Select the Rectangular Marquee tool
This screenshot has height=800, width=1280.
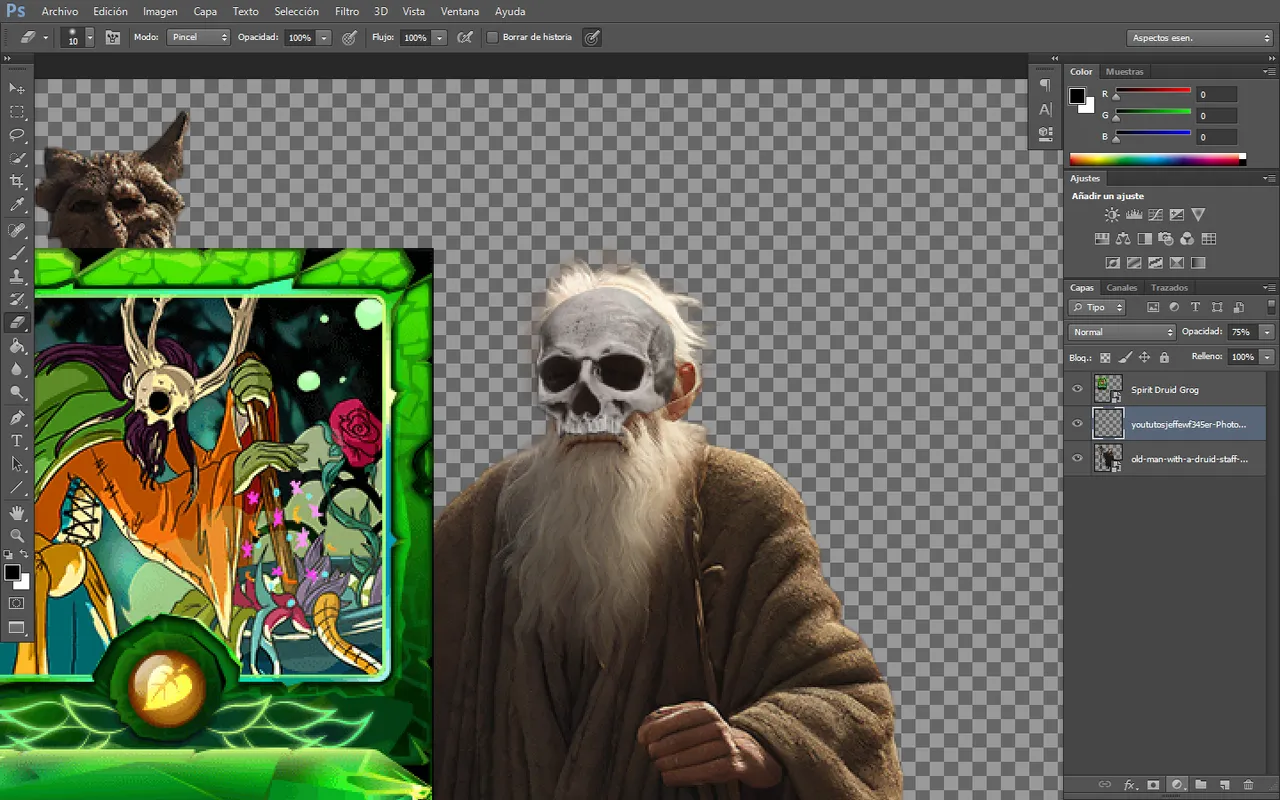17,112
